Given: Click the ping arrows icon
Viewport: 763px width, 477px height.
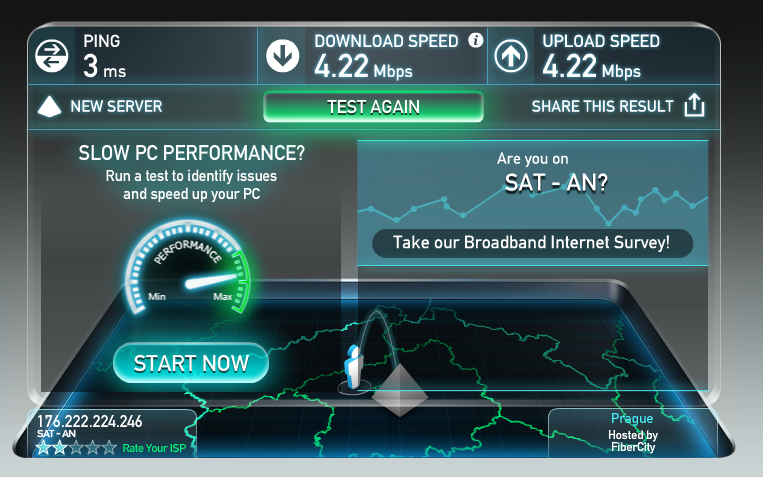Looking at the screenshot, I should point(52,56).
